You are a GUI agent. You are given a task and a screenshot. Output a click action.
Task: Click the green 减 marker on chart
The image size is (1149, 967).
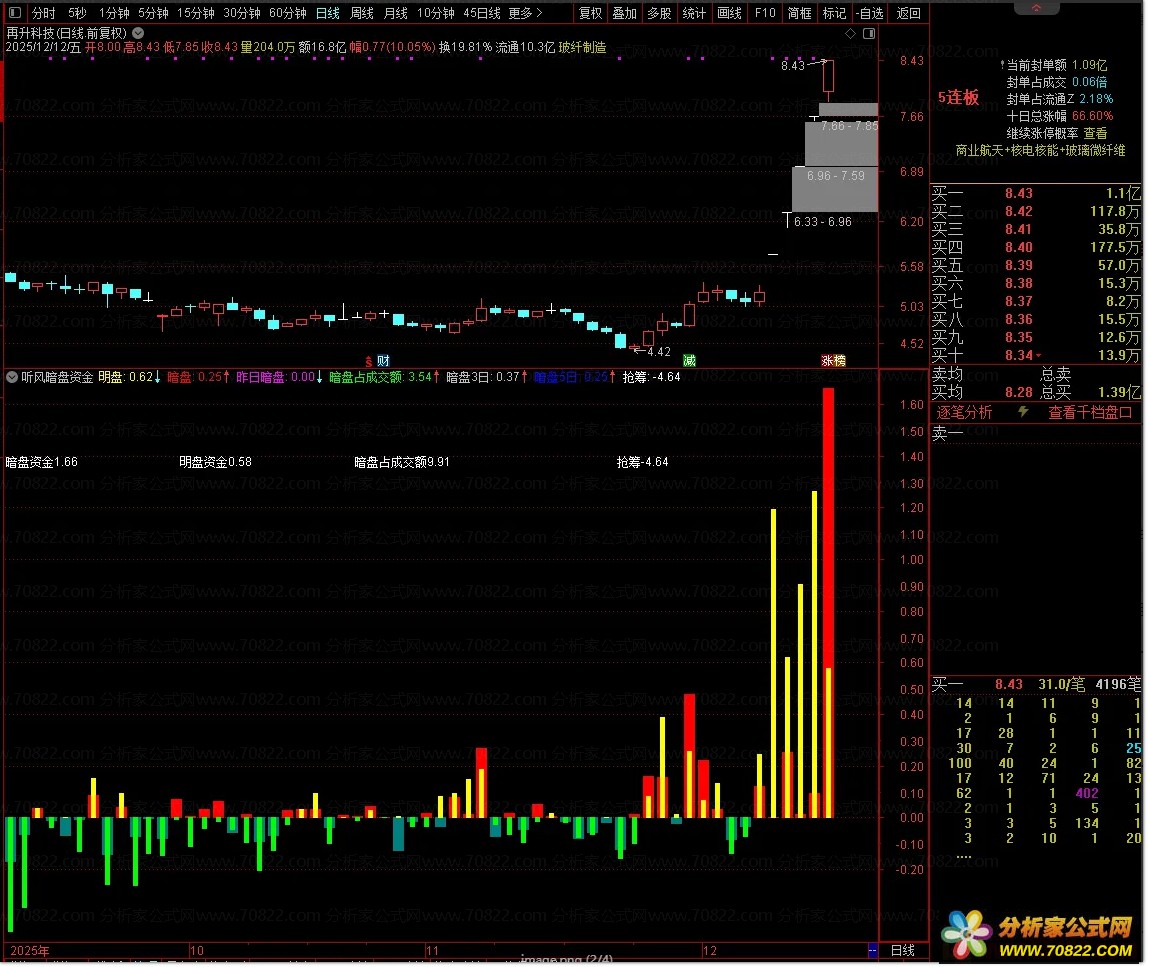(x=690, y=360)
